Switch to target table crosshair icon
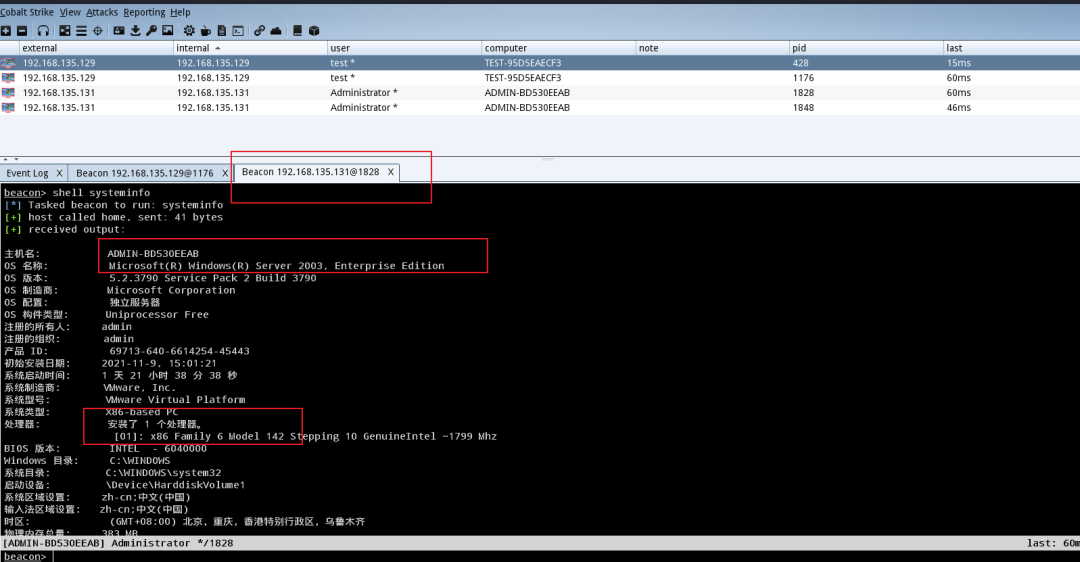1080x562 pixels. coord(98,30)
